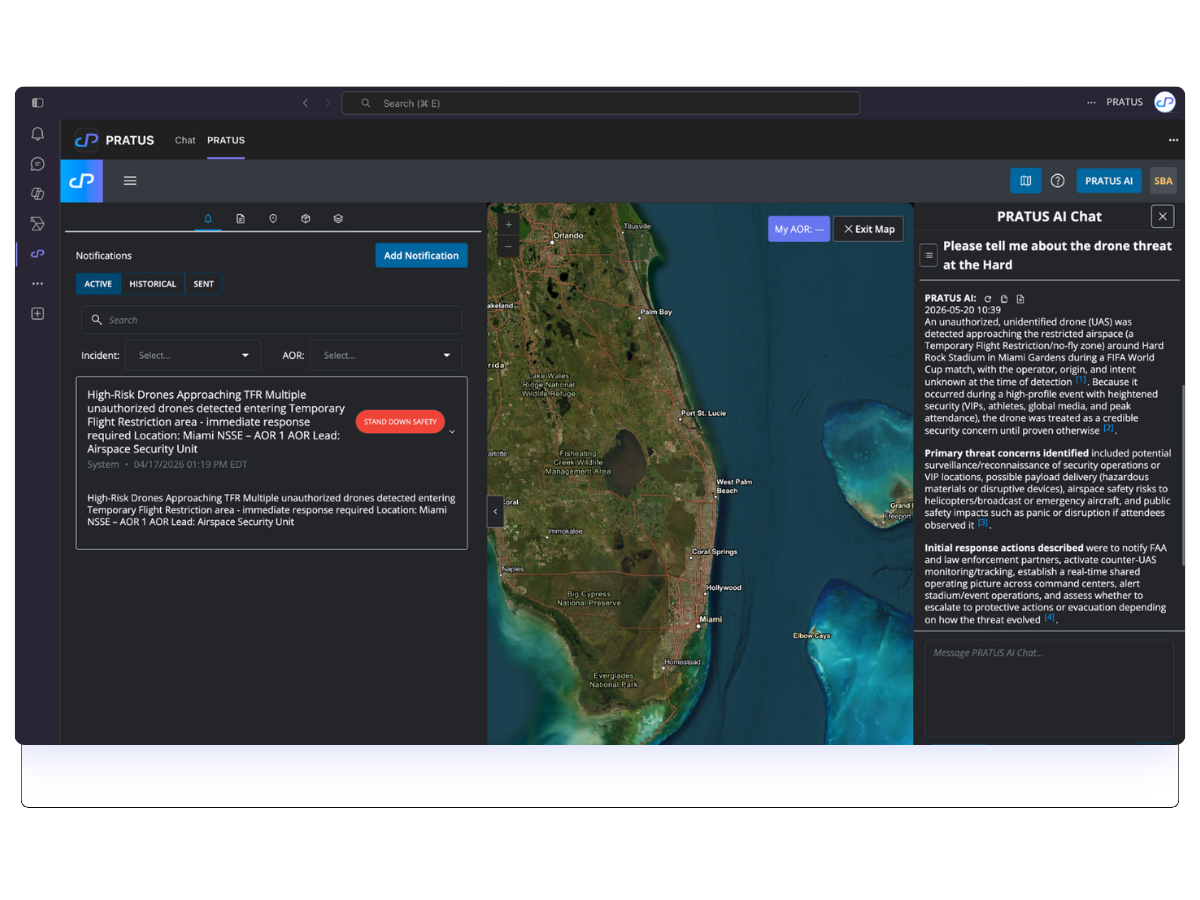Show ACTIVE notifications

tap(98, 284)
